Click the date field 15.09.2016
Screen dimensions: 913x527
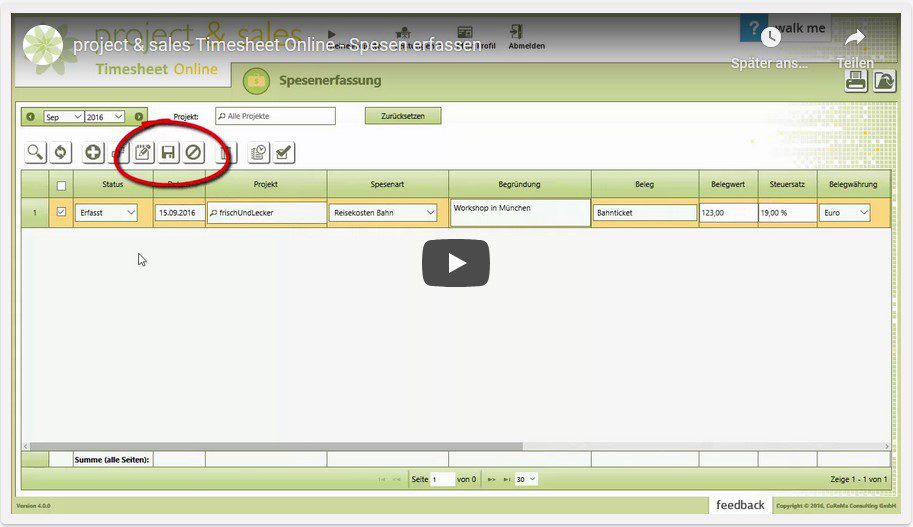pos(179,213)
